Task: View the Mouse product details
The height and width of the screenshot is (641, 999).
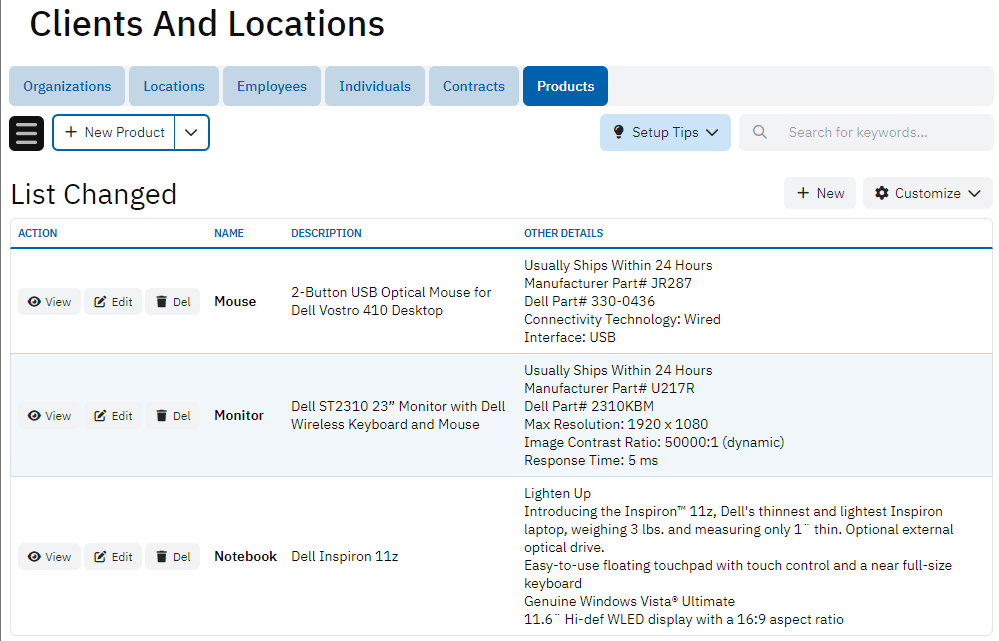Action: pos(49,302)
